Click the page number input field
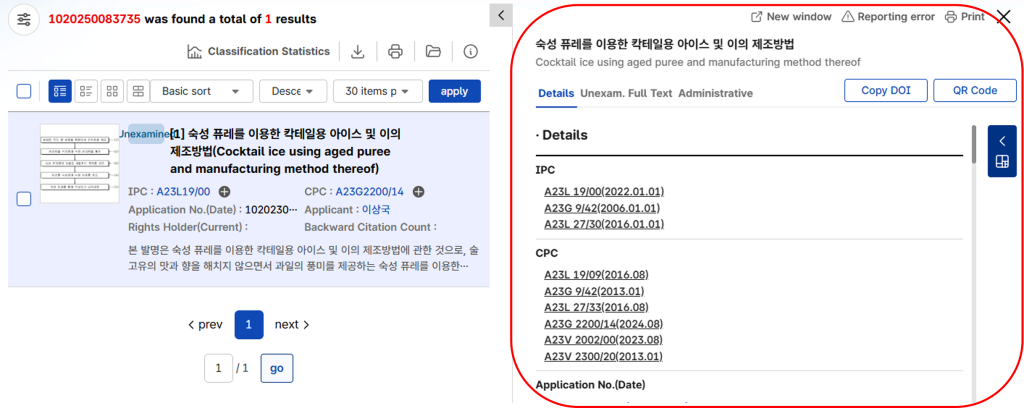The image size is (1024, 408). tap(218, 368)
